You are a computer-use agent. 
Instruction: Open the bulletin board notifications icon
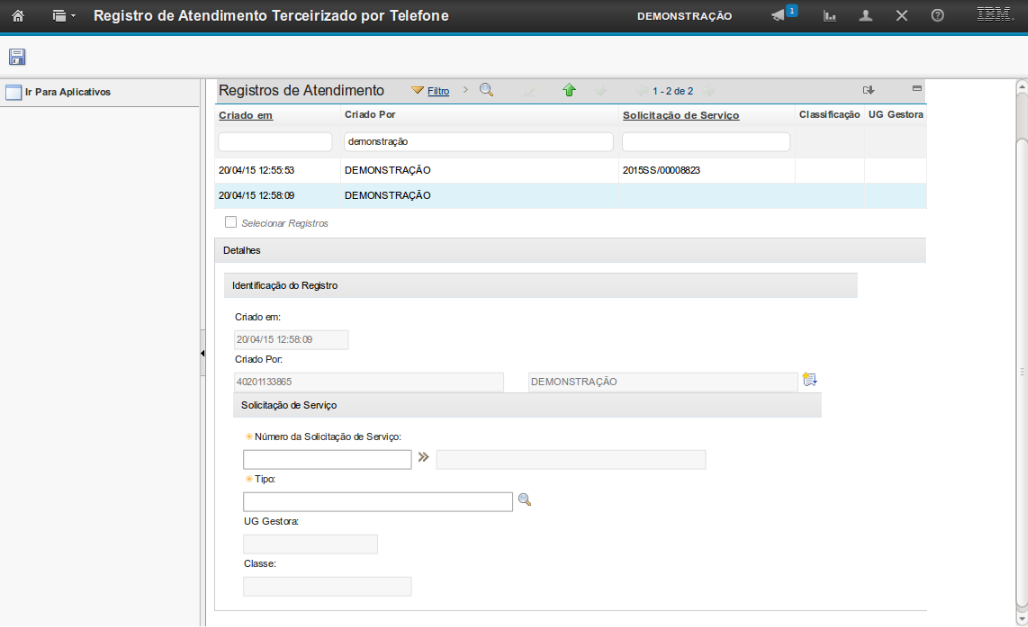(x=781, y=15)
